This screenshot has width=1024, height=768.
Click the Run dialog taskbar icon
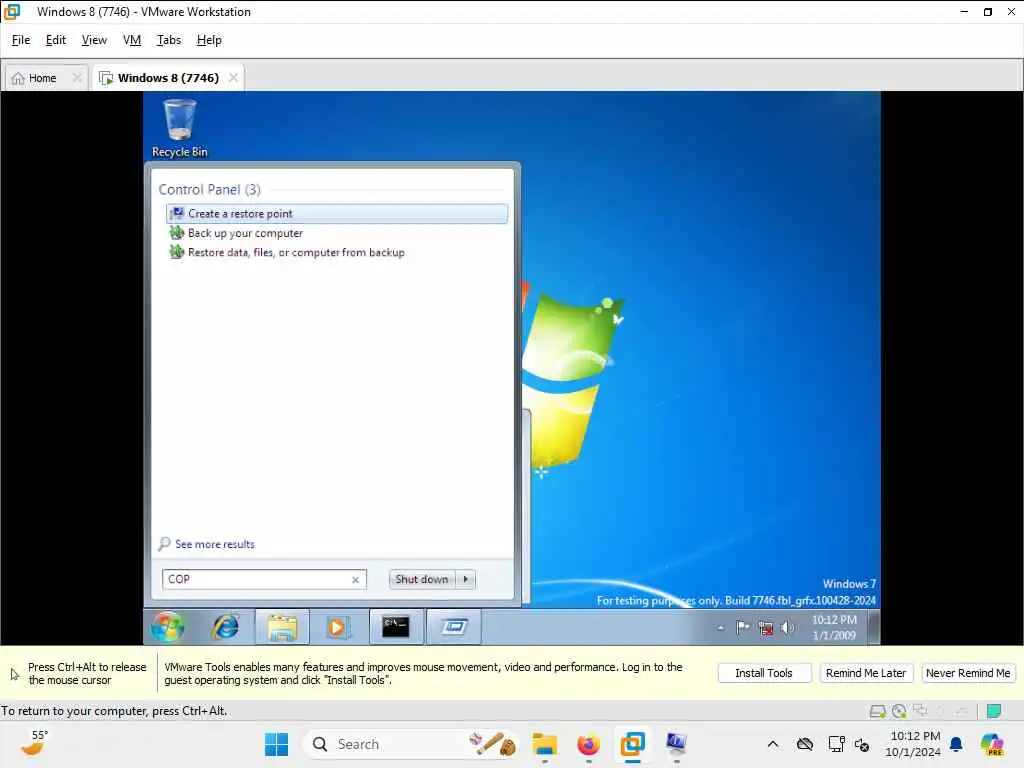pyautogui.click(x=454, y=627)
